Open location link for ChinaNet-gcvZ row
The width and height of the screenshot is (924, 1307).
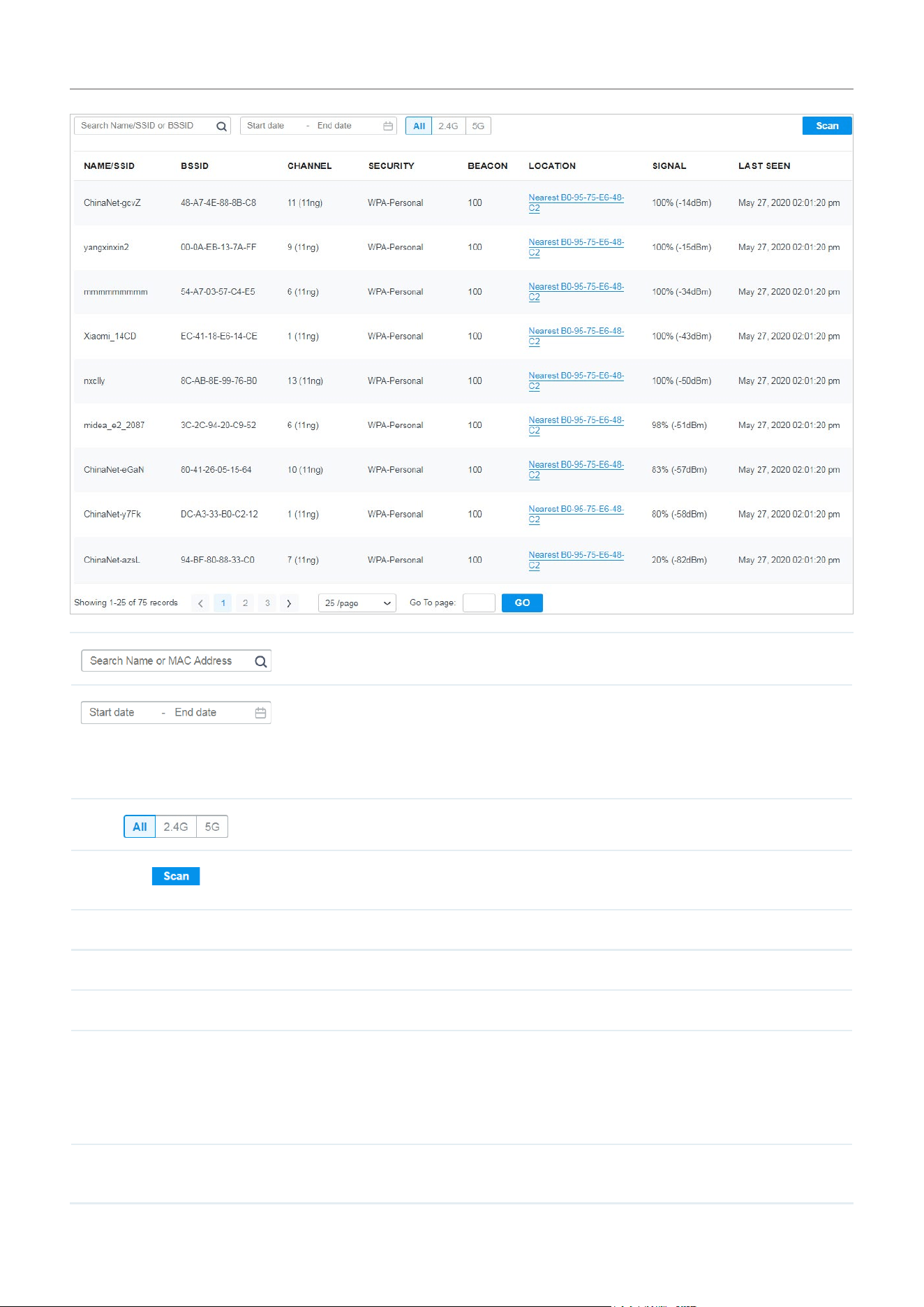click(x=576, y=203)
